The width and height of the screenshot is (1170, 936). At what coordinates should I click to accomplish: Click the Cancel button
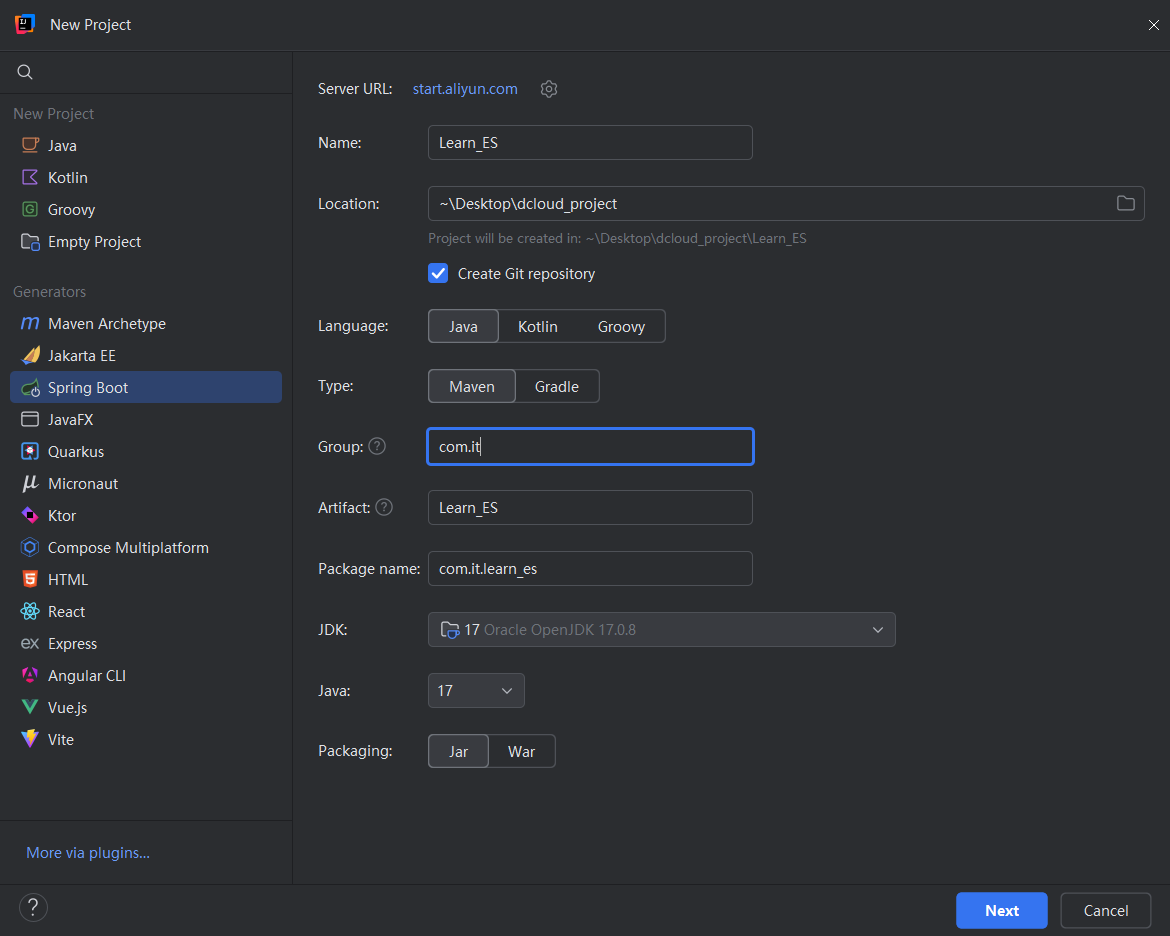click(x=1105, y=910)
